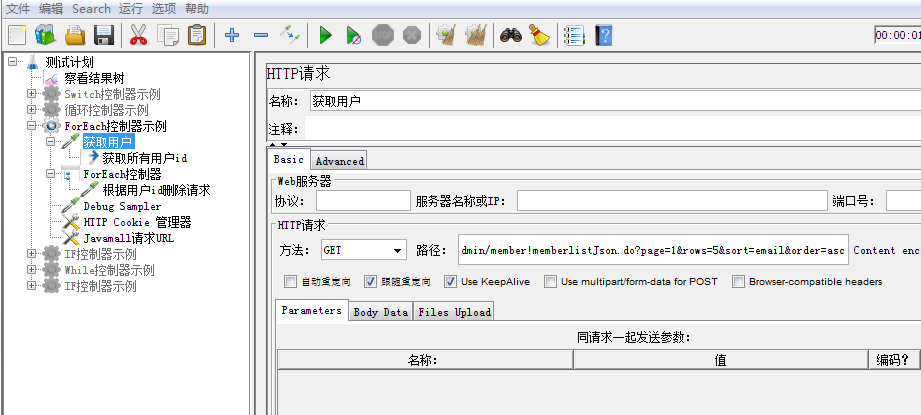
Task: Click the 路径 path input field
Action: [x=652, y=251]
